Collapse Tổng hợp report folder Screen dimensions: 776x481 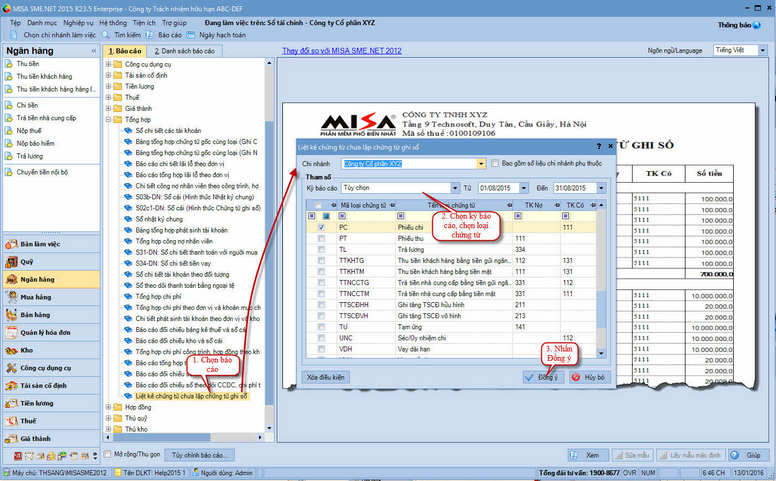108,120
